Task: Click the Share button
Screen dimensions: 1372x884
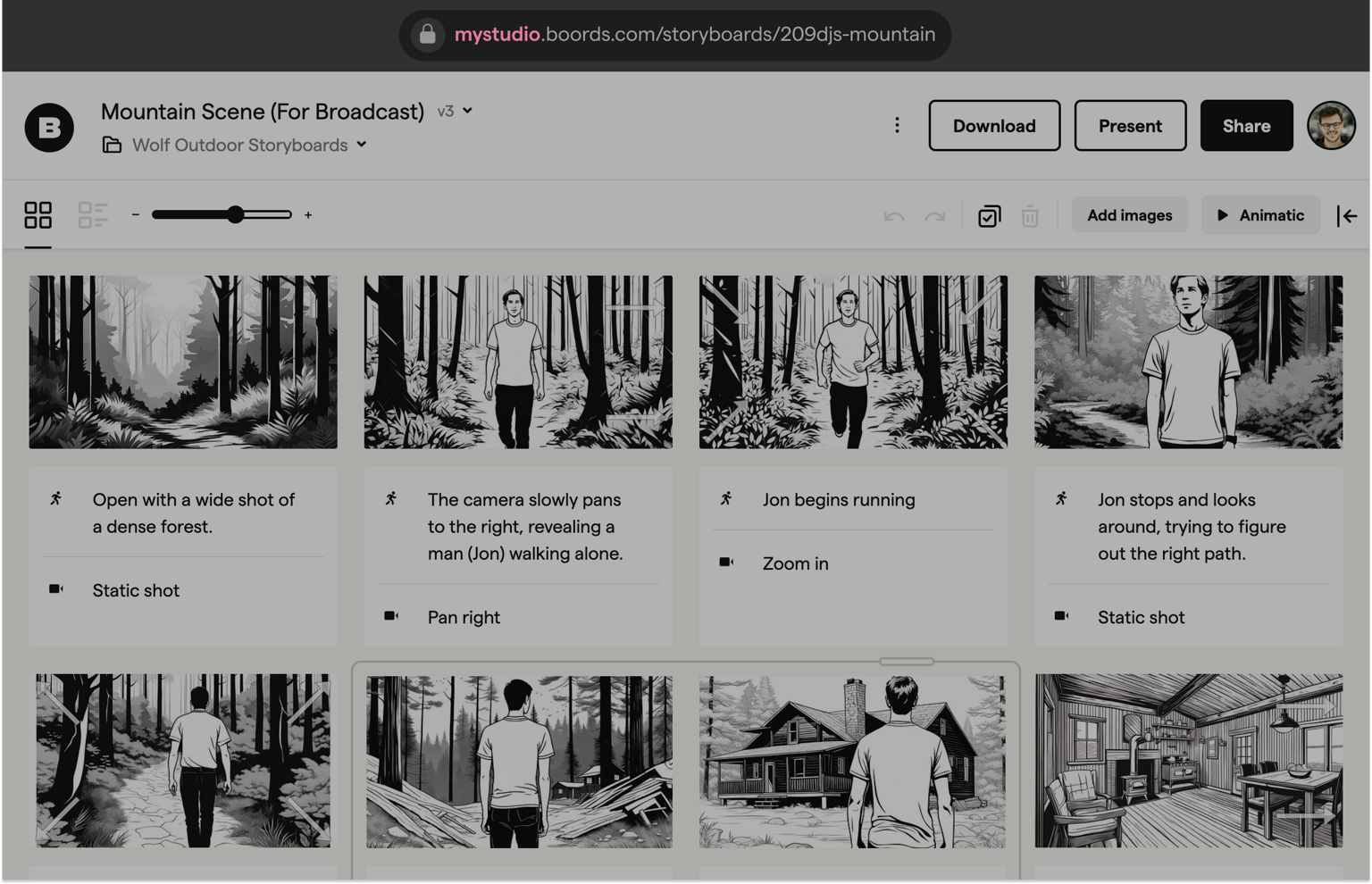Action: [x=1246, y=126]
